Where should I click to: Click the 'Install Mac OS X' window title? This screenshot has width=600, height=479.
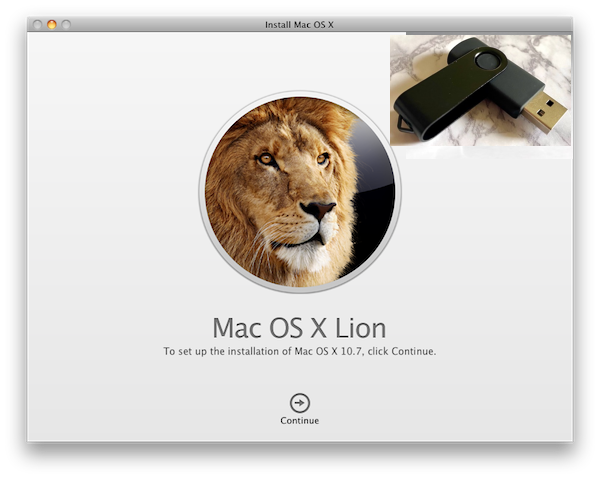click(x=299, y=24)
